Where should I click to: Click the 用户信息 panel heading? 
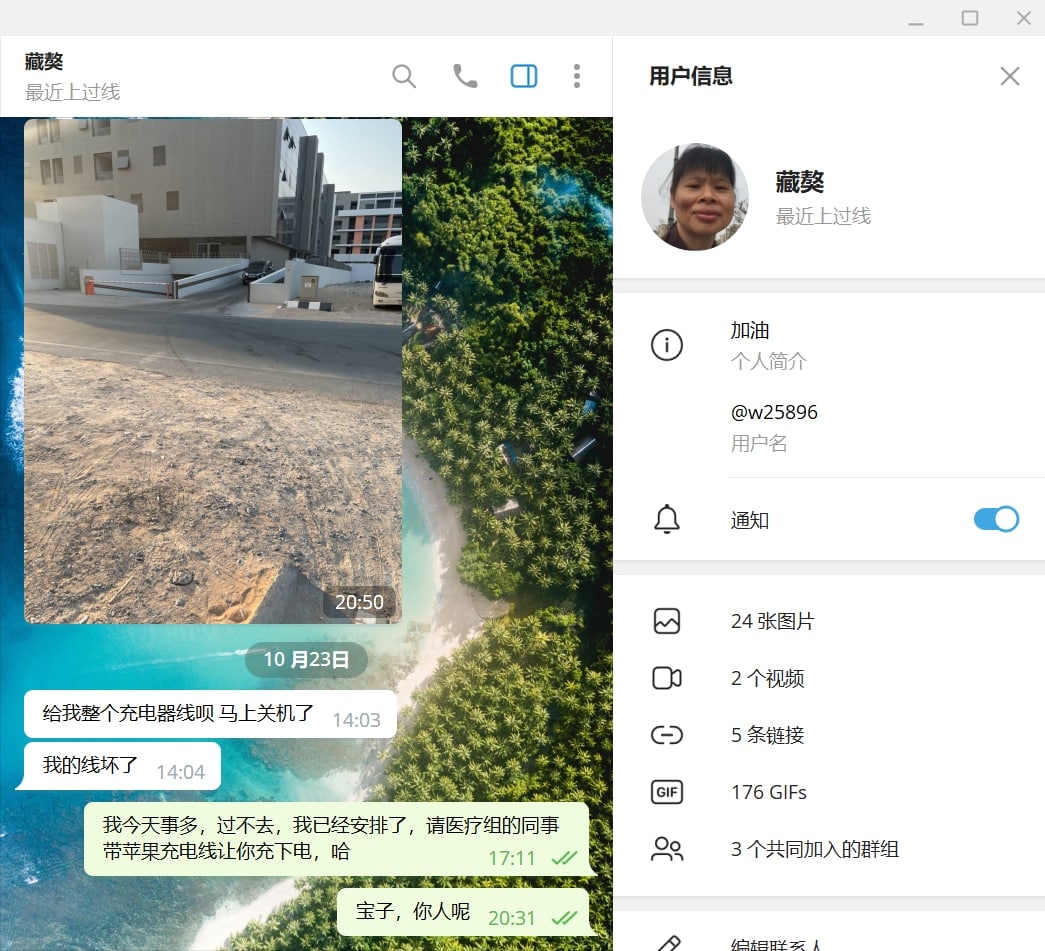pyautogui.click(x=691, y=76)
